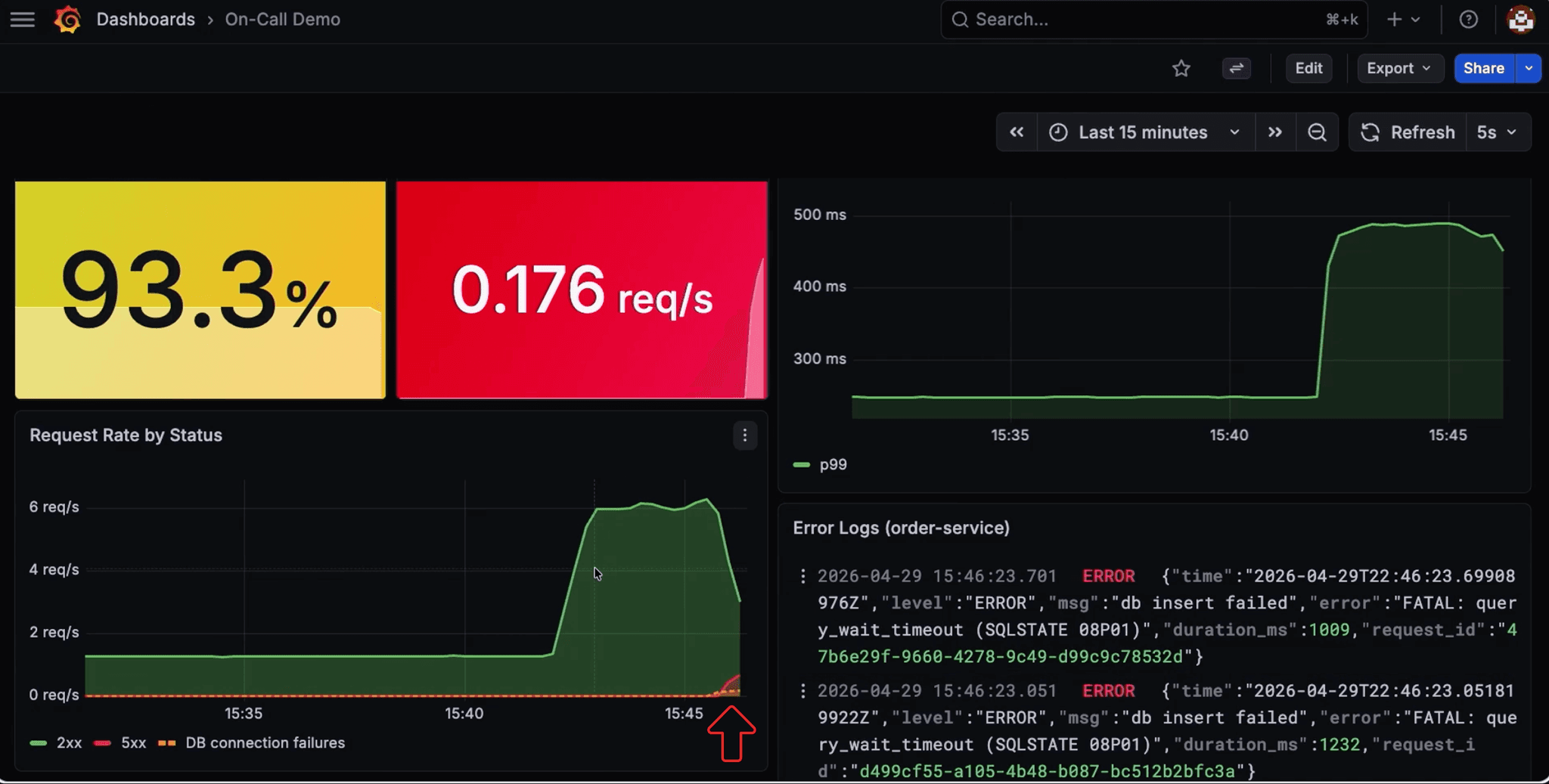Open the user profile avatar
Viewport: 1549px width, 784px height.
pyautogui.click(x=1520, y=20)
